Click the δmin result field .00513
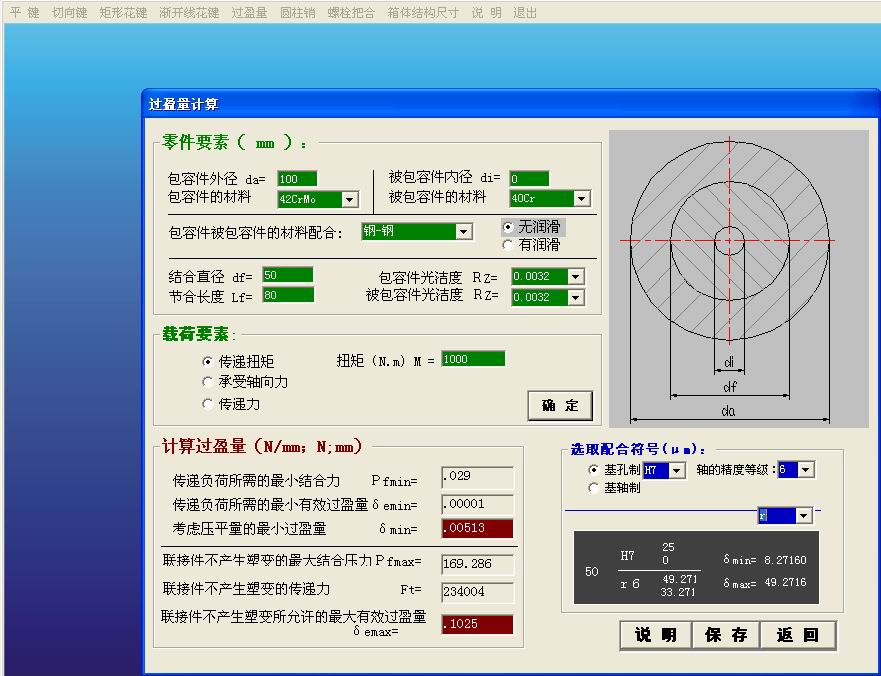The width and height of the screenshot is (881, 676). [478, 528]
